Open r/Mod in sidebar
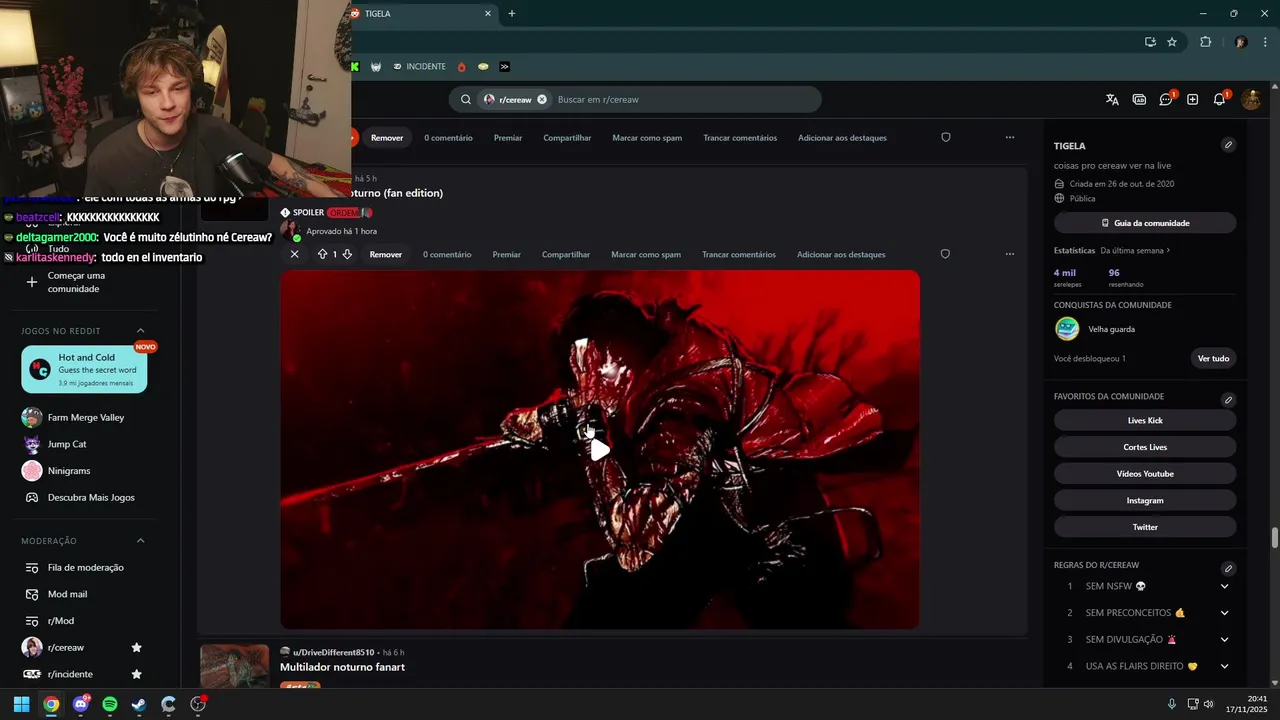 (61, 621)
